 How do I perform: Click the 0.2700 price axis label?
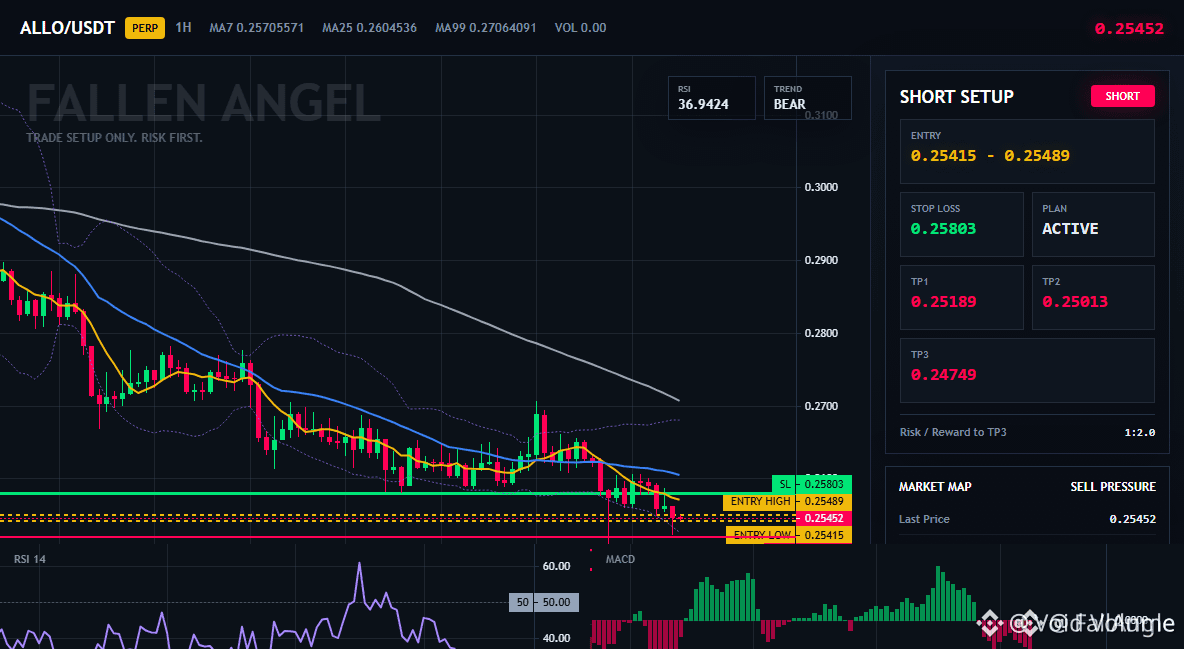pyautogui.click(x=821, y=406)
